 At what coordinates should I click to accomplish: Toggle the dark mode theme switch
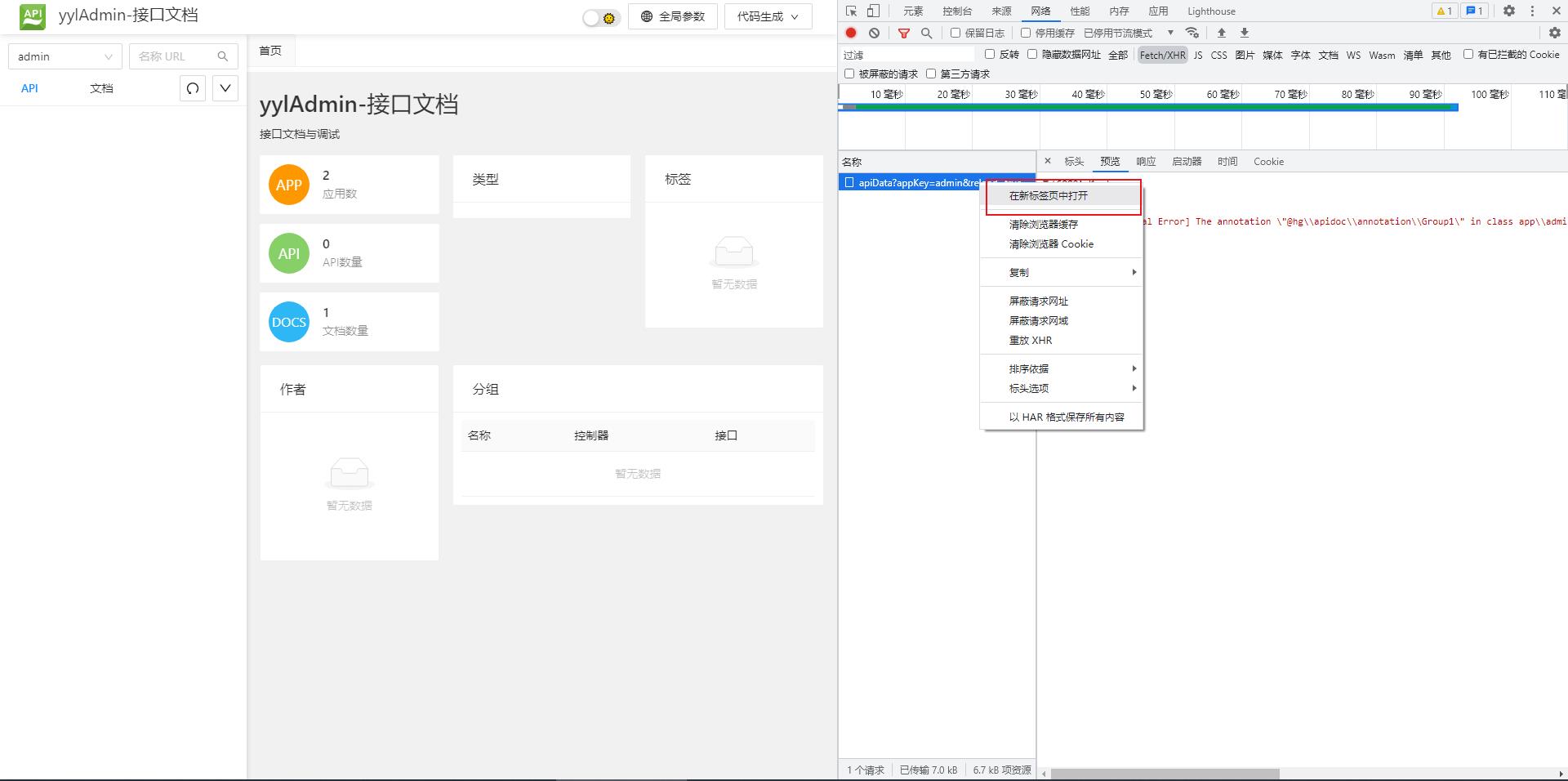pos(601,17)
